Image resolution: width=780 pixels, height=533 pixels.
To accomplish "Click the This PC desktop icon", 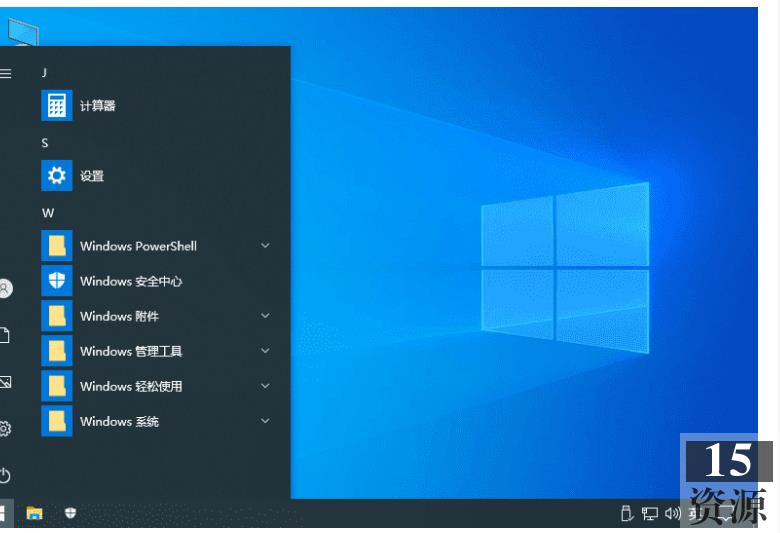I will coord(22,32).
